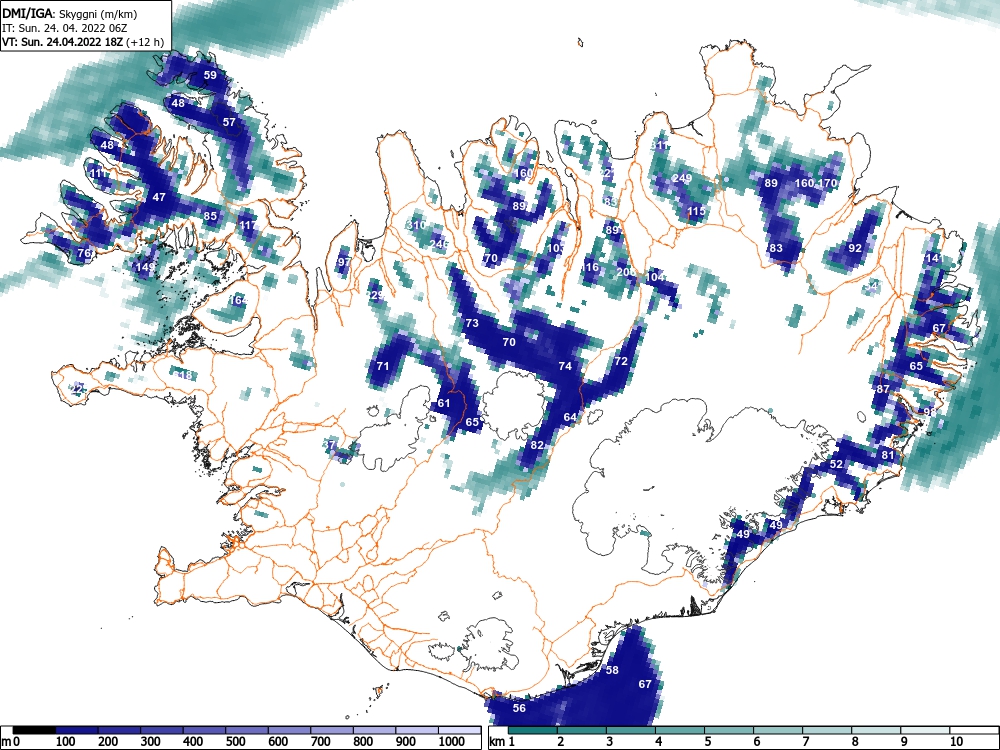The image size is (1000, 750).
Task: Click the visibility value '87' on the map
Action: tap(883, 389)
